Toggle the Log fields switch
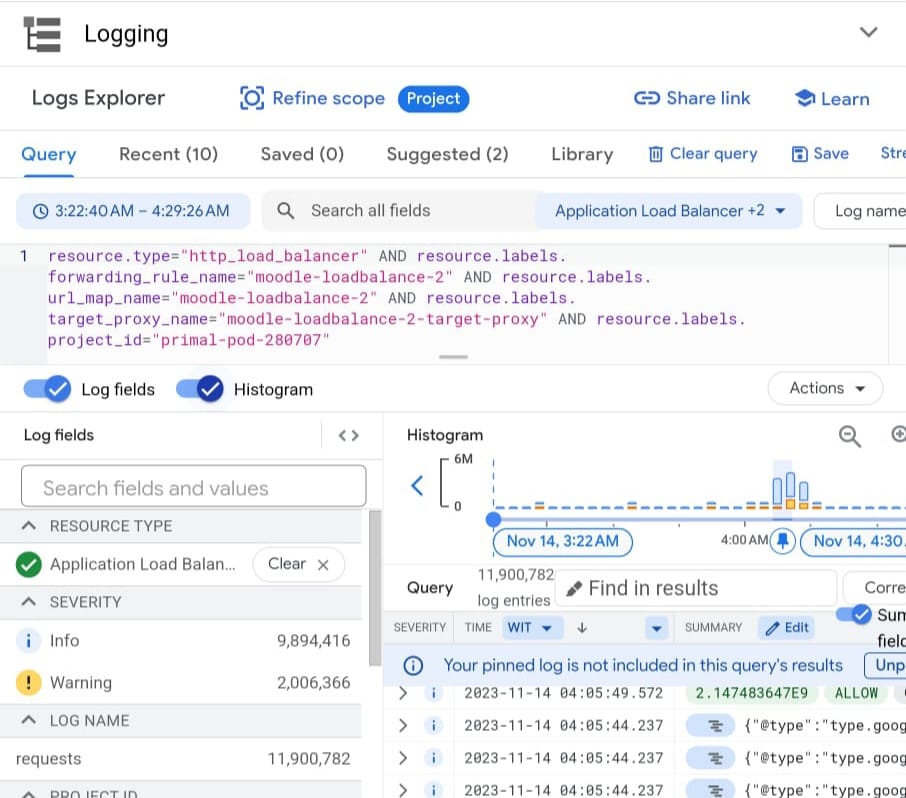Screen dimensions: 906x798 (x=47, y=389)
